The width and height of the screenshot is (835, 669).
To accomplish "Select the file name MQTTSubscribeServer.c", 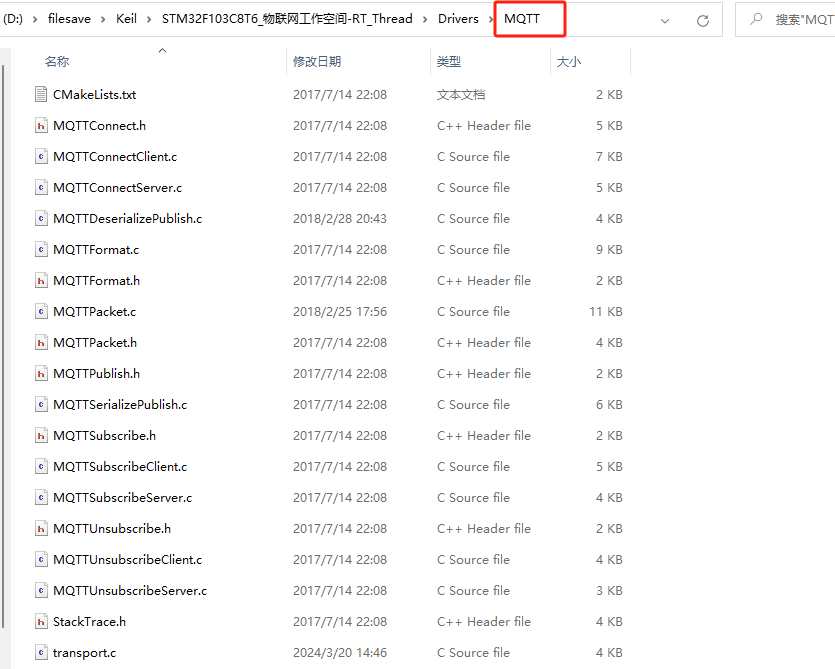I will point(122,497).
